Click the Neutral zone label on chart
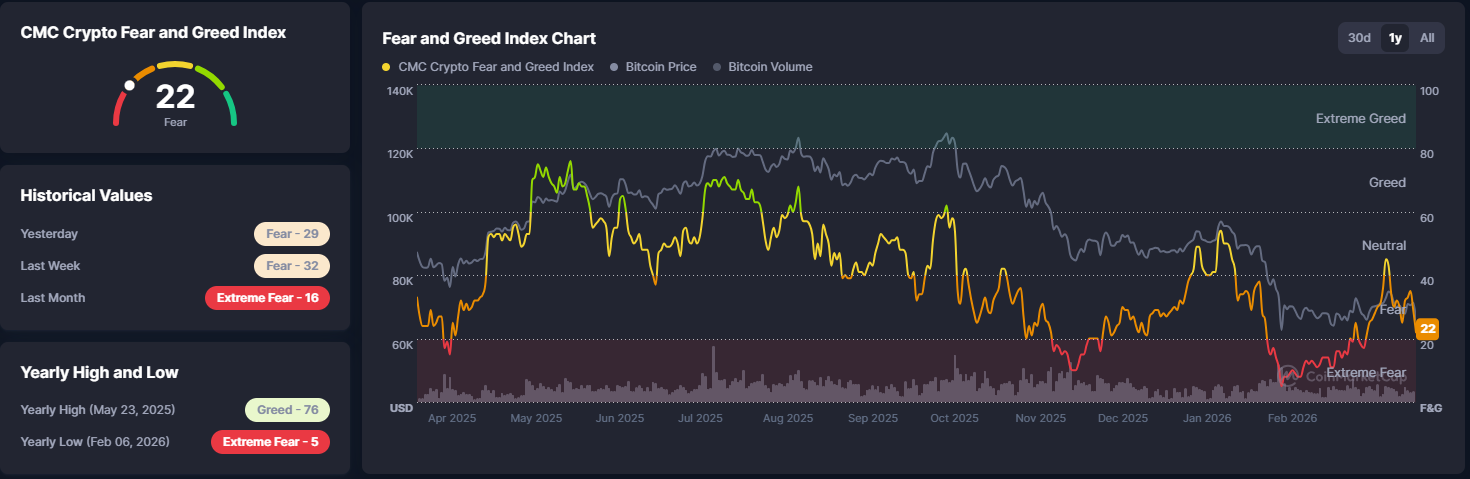This screenshot has width=1470, height=479. point(1384,246)
